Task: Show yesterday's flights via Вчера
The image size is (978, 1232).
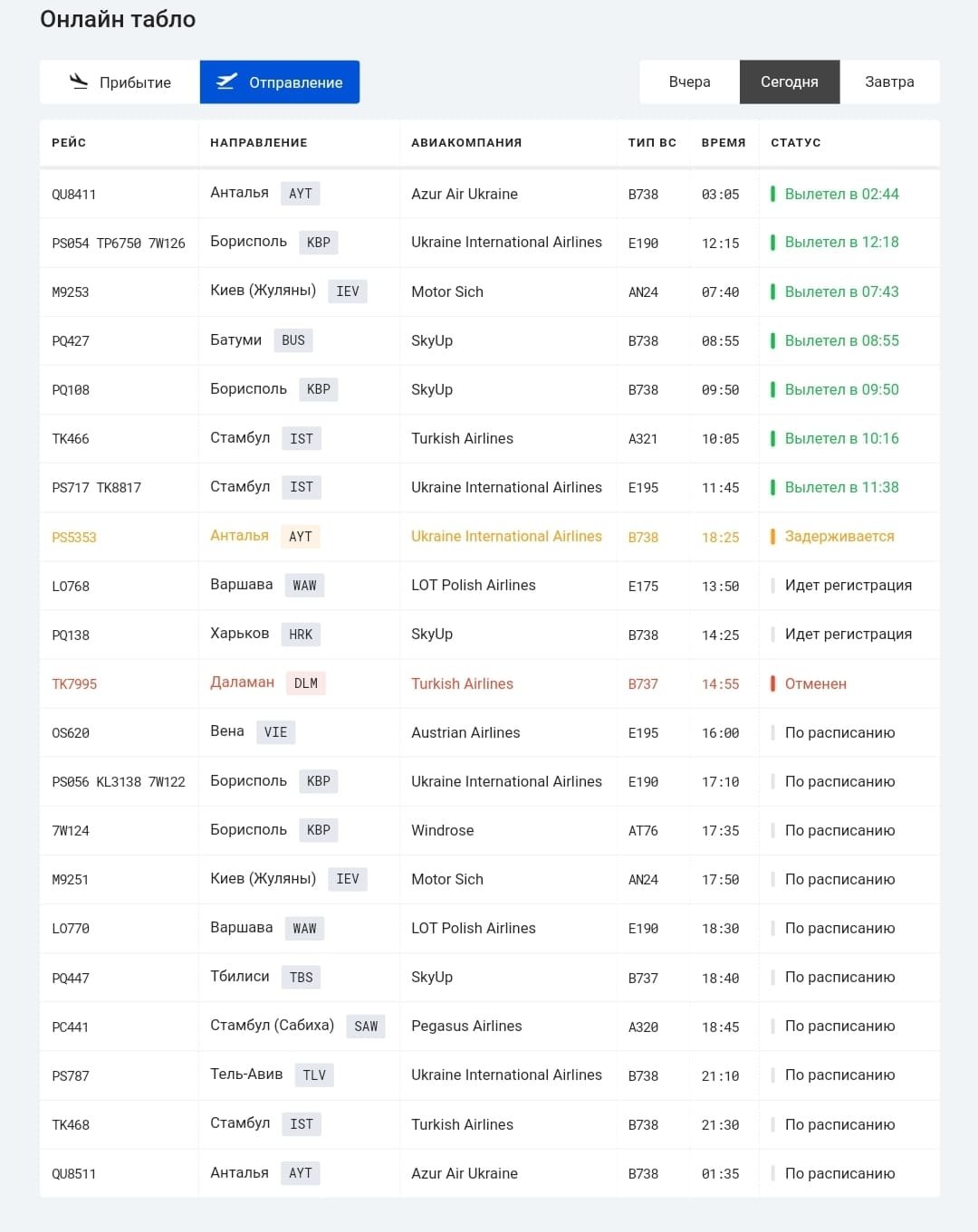Action: click(690, 82)
